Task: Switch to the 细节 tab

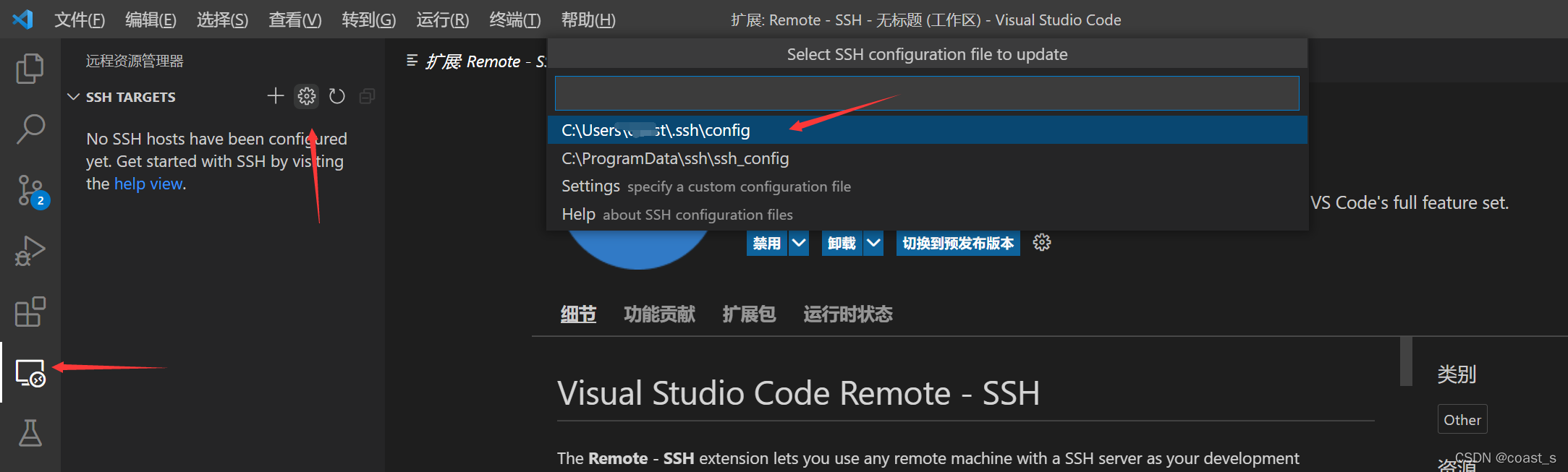Action: 578,314
